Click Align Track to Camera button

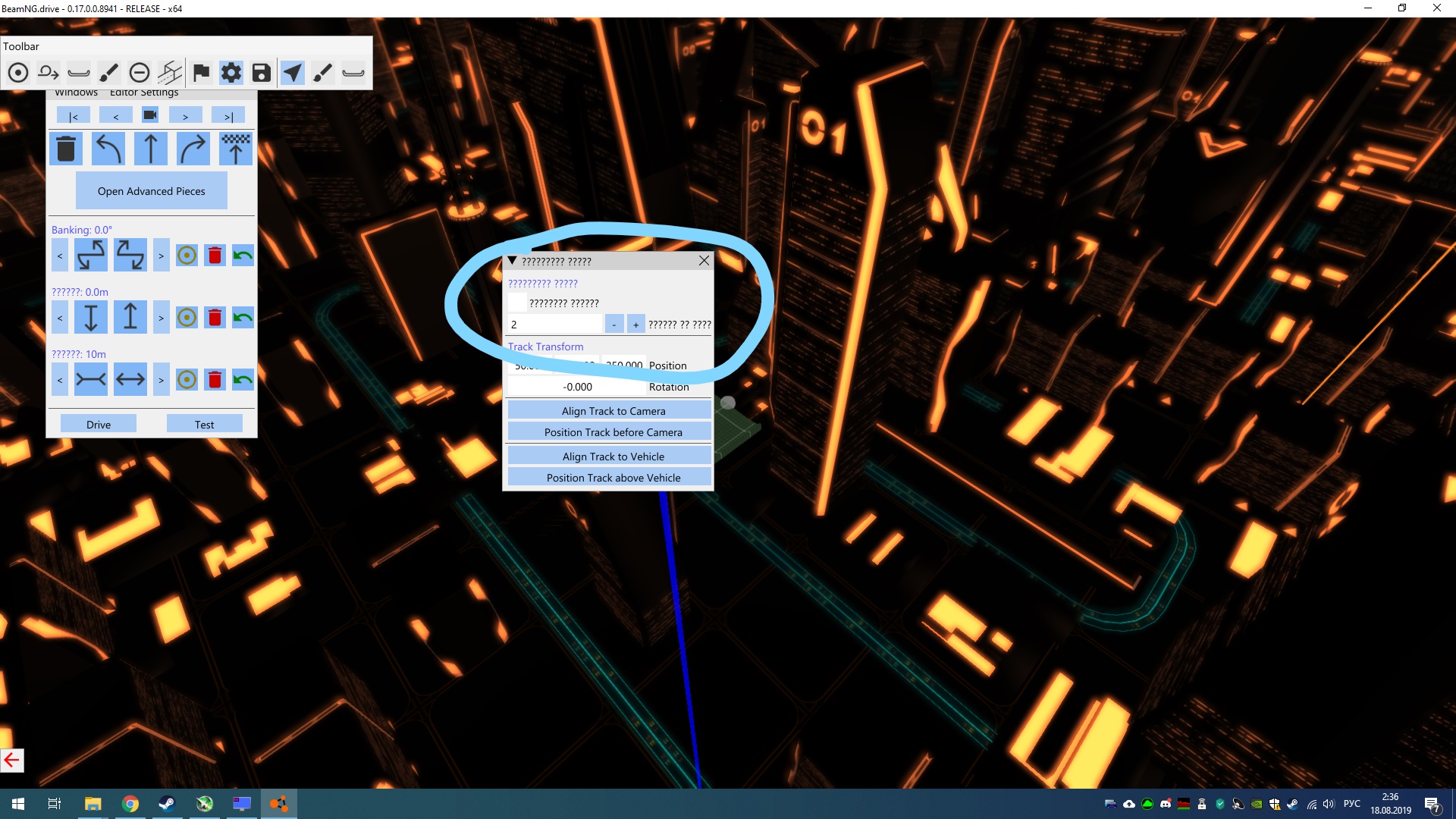click(613, 411)
